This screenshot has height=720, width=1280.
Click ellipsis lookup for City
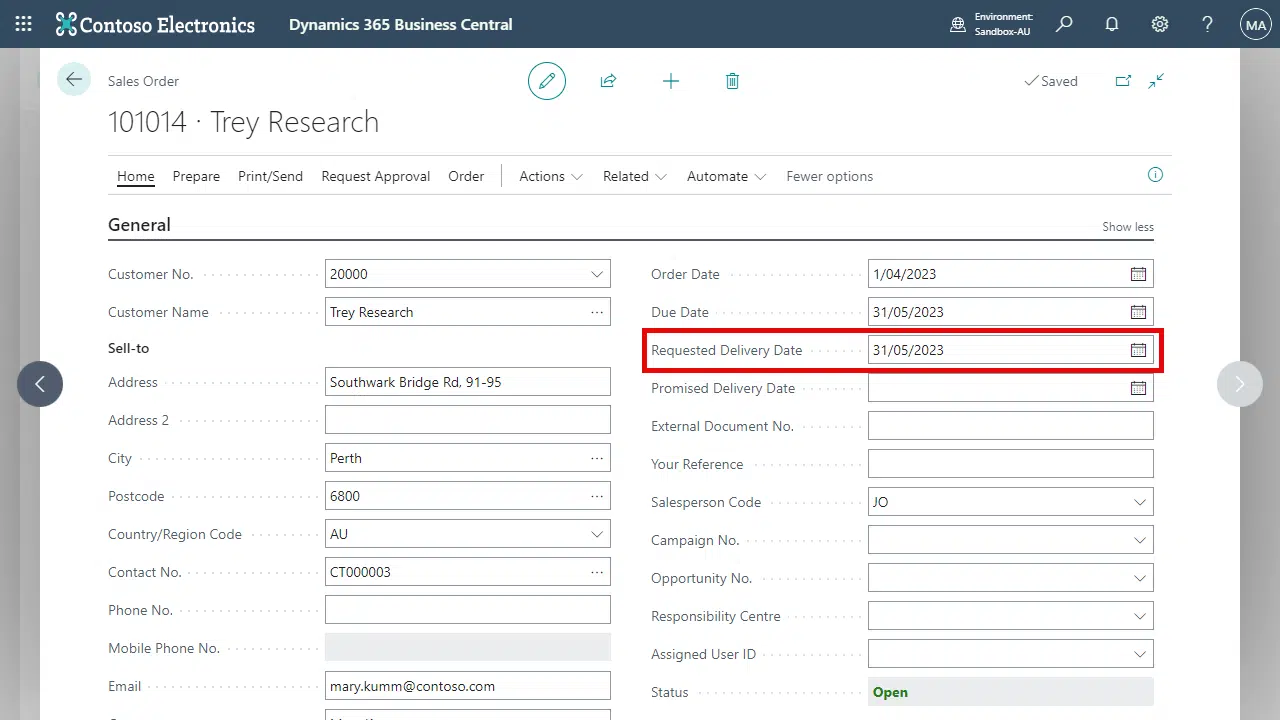point(597,458)
